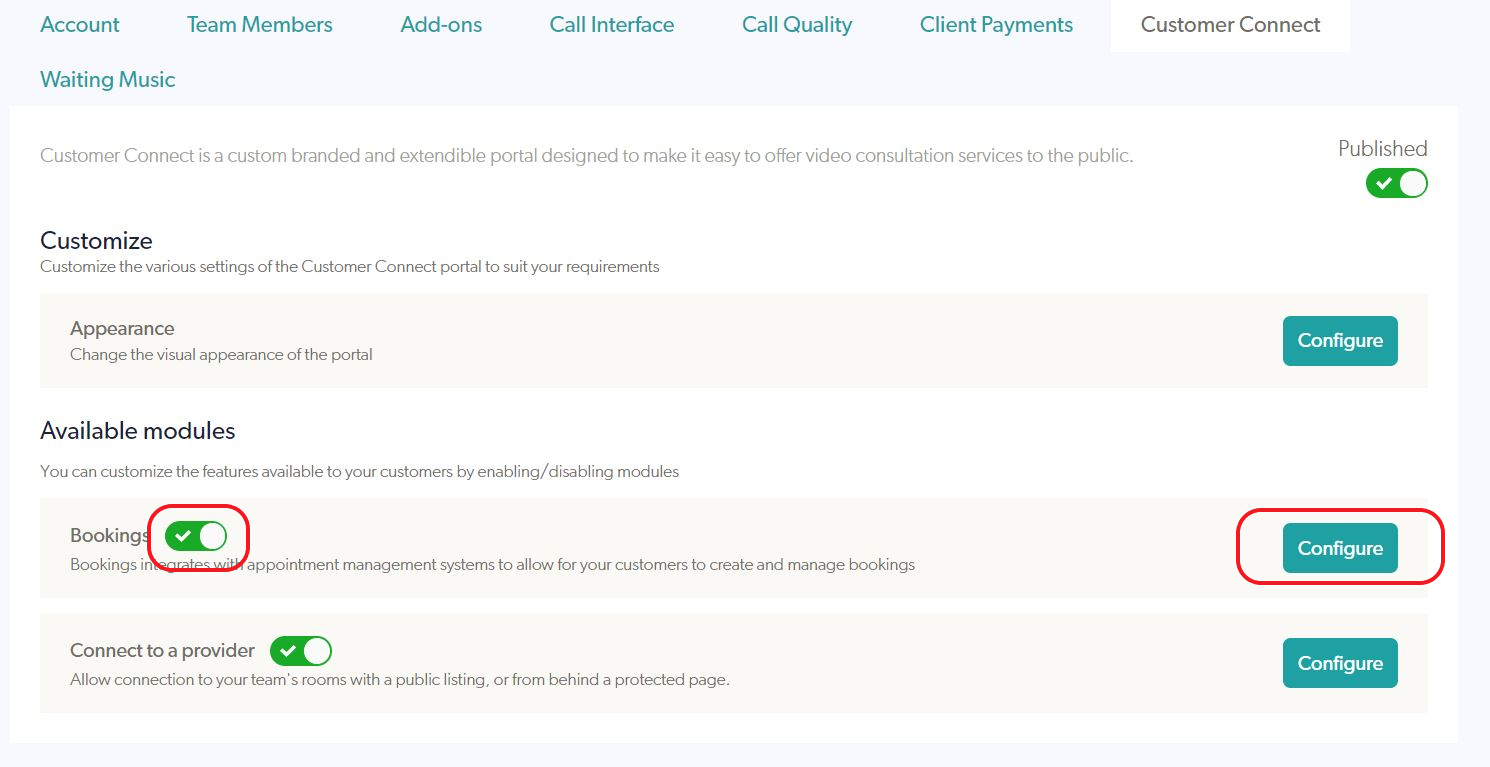Select the Customer Connect tab
Viewport: 1490px width, 767px height.
coord(1230,25)
